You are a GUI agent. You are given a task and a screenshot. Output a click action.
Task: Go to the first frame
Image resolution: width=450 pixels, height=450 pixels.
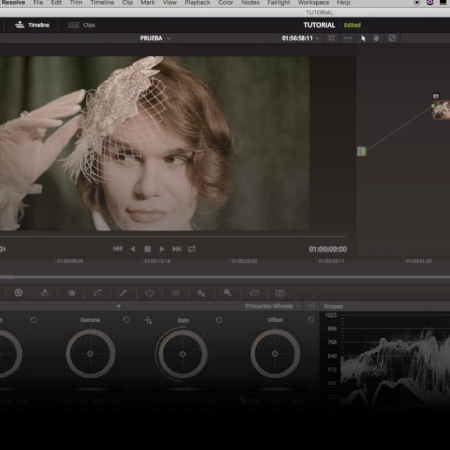tap(117, 249)
